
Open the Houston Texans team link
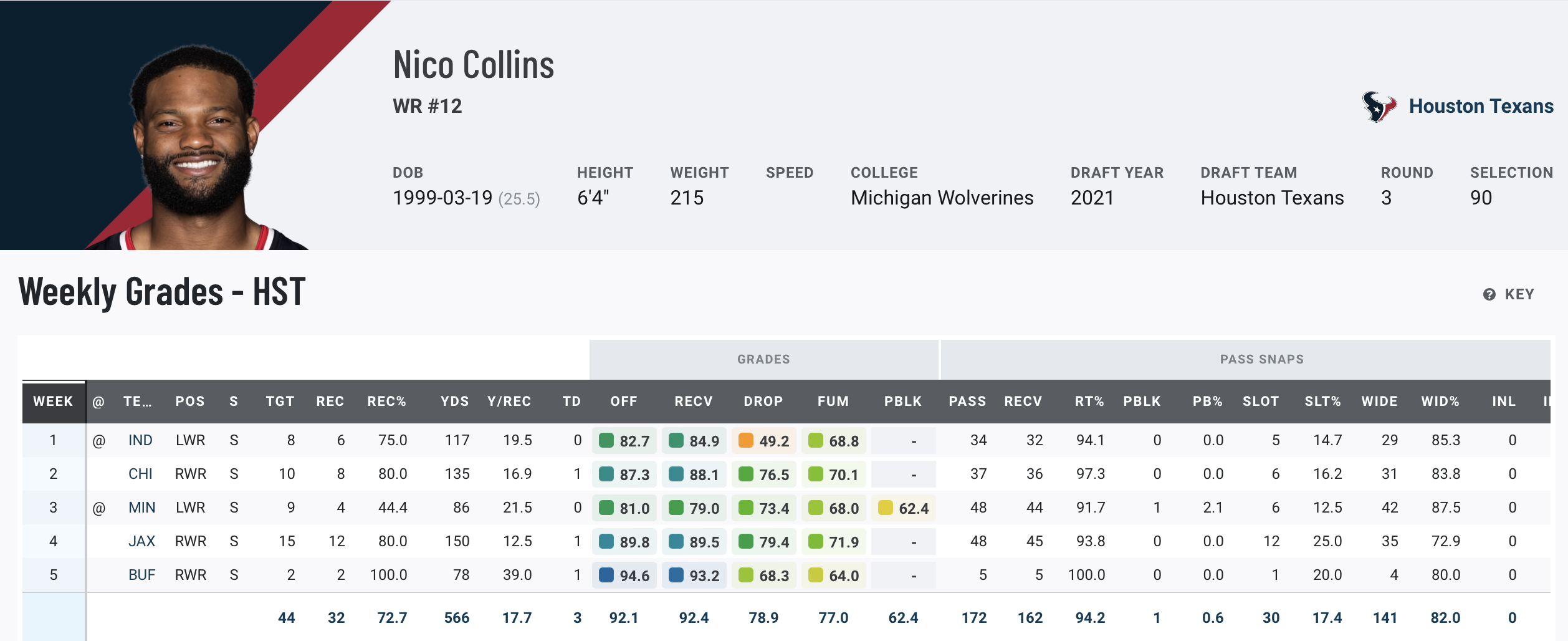click(1481, 107)
